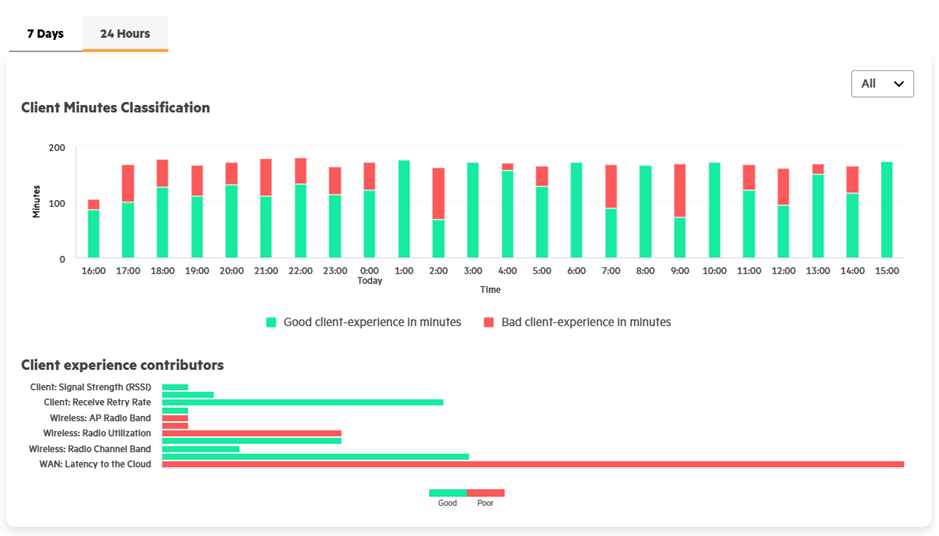This screenshot has width=939, height=536.
Task: Select the 16:00 bar's green segment
Action: 93,234
